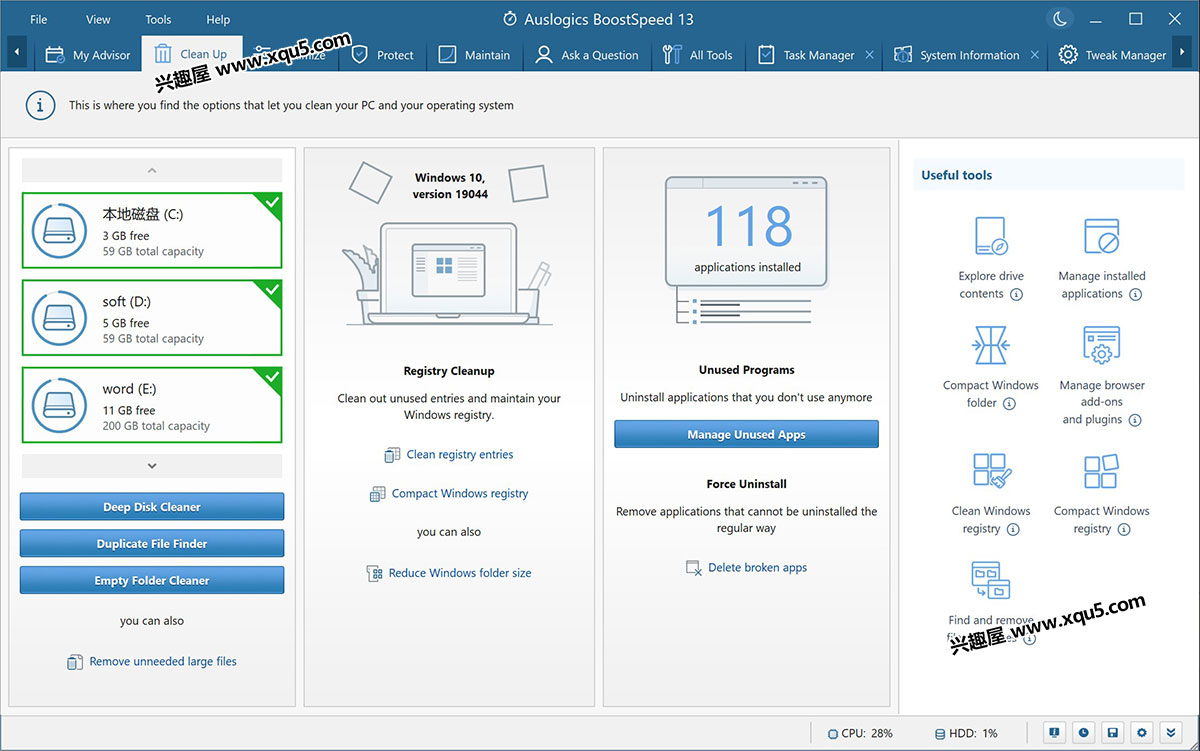The height and width of the screenshot is (751, 1200).
Task: Close the Task Manager tab
Action: [869, 55]
